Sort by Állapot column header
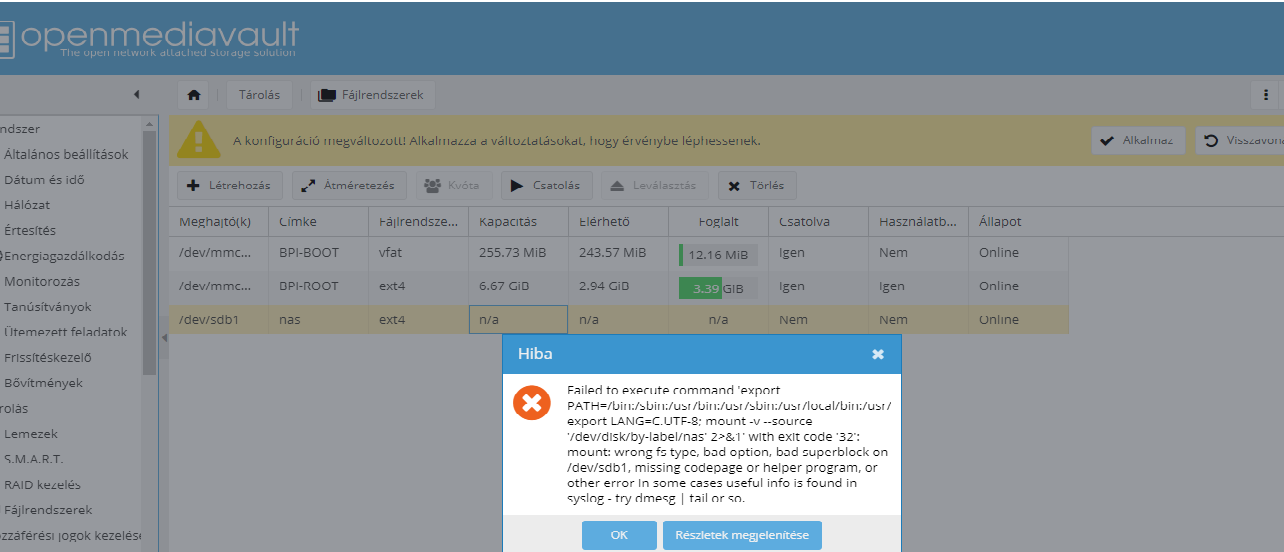 1018,221
